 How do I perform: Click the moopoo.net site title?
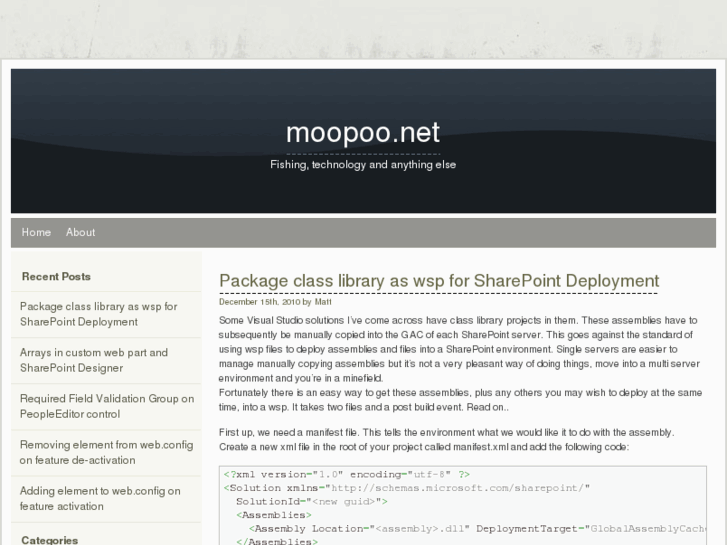pos(362,132)
